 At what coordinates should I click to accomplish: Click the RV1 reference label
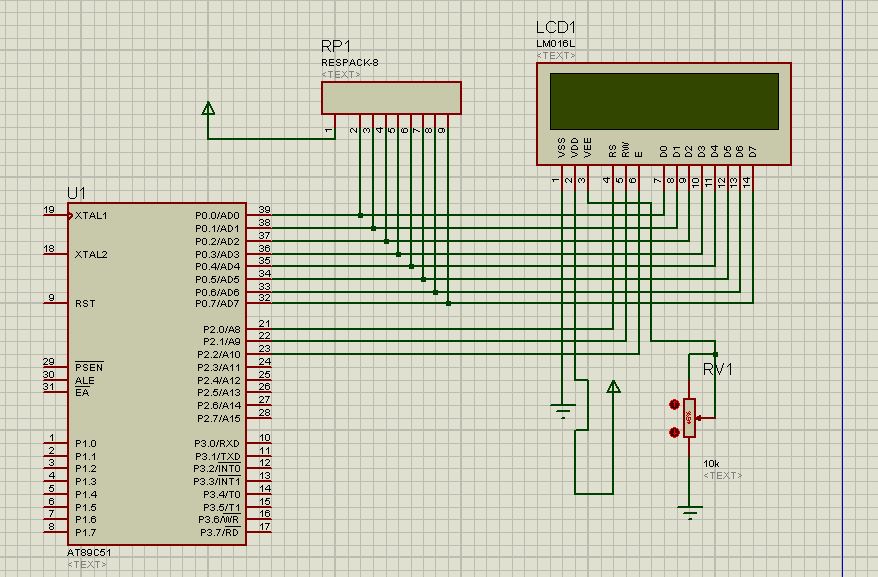[x=718, y=369]
